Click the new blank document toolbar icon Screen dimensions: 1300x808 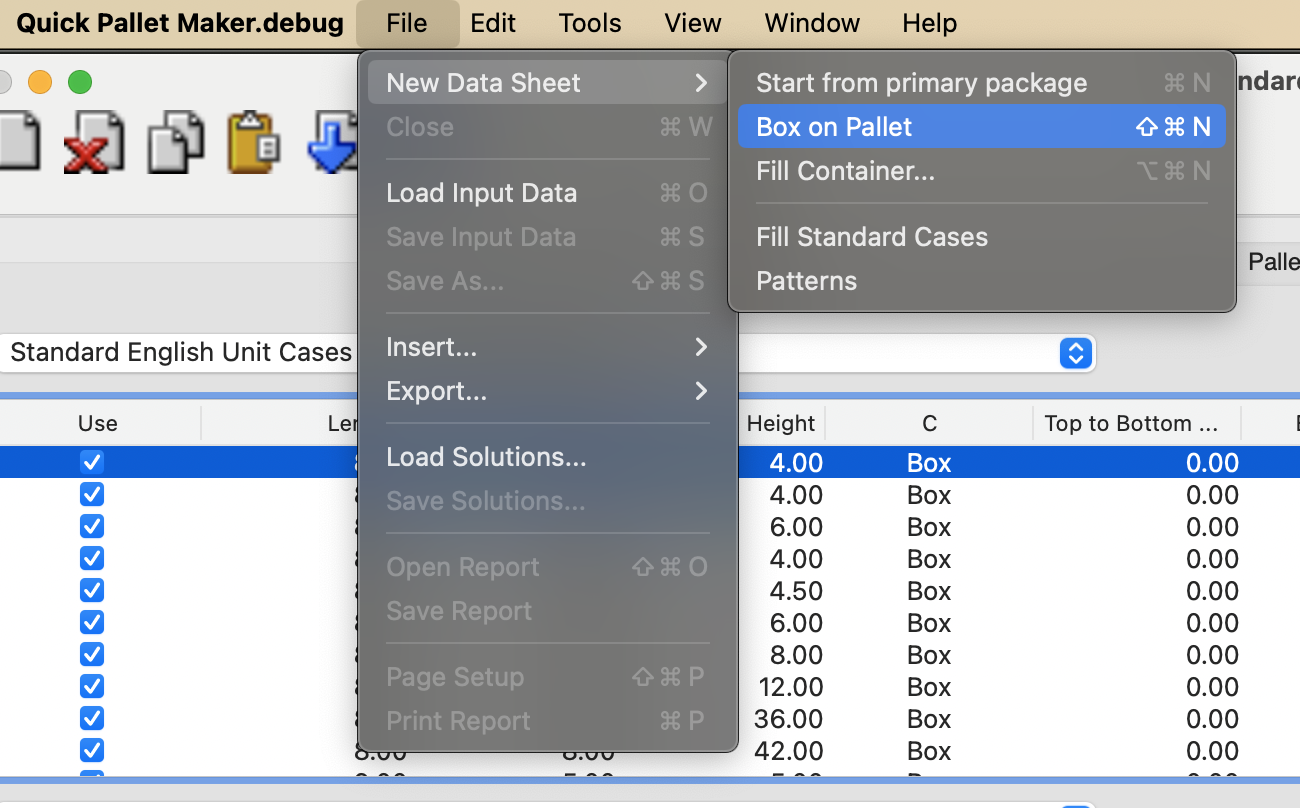tap(18, 142)
